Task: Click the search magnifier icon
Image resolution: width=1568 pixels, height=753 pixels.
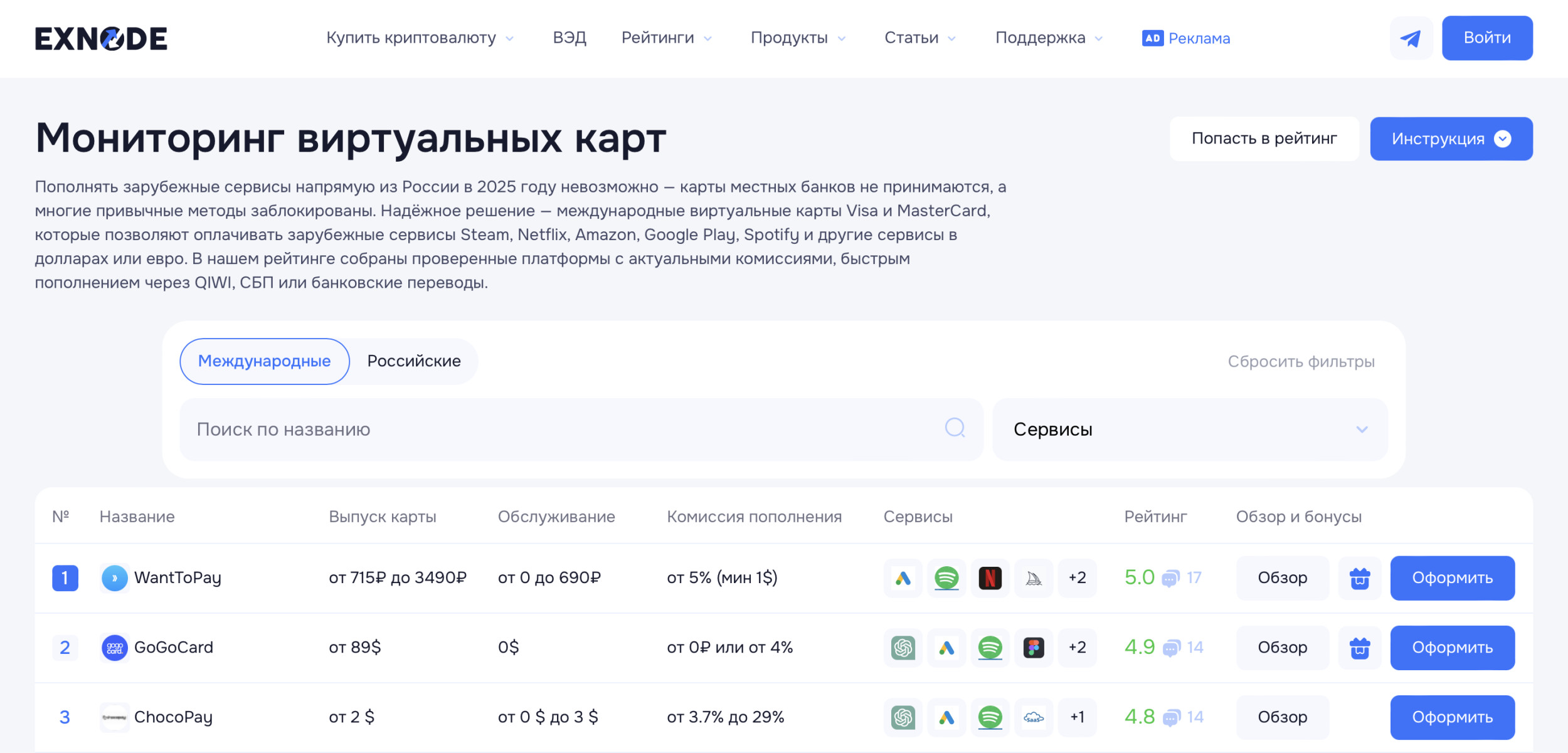Action: click(x=955, y=428)
